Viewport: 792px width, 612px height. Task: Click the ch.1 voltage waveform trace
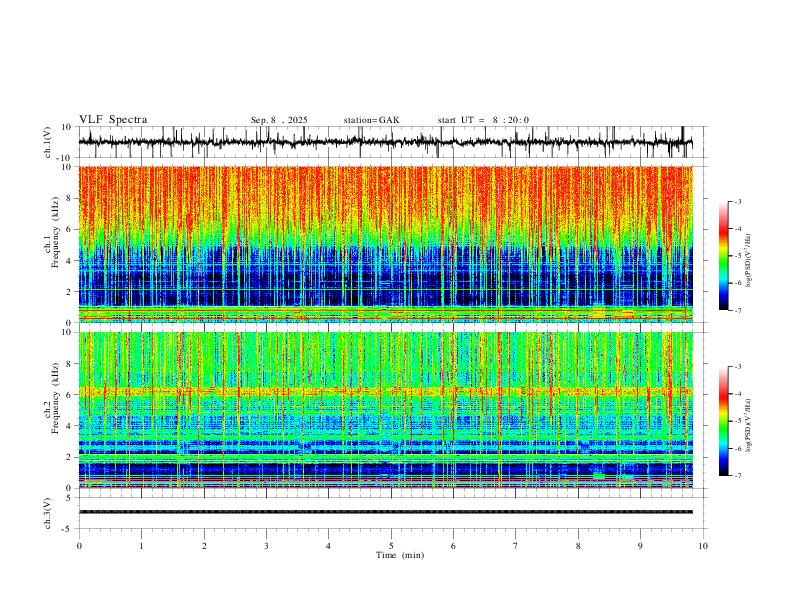pos(385,142)
